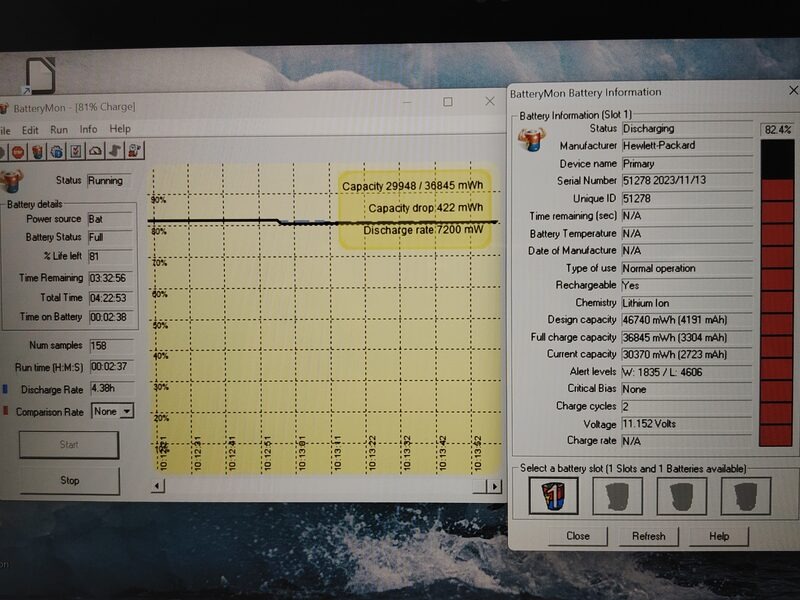Click the red stop-sign toolbar icon
This screenshot has width=800, height=600.
(x=18, y=152)
